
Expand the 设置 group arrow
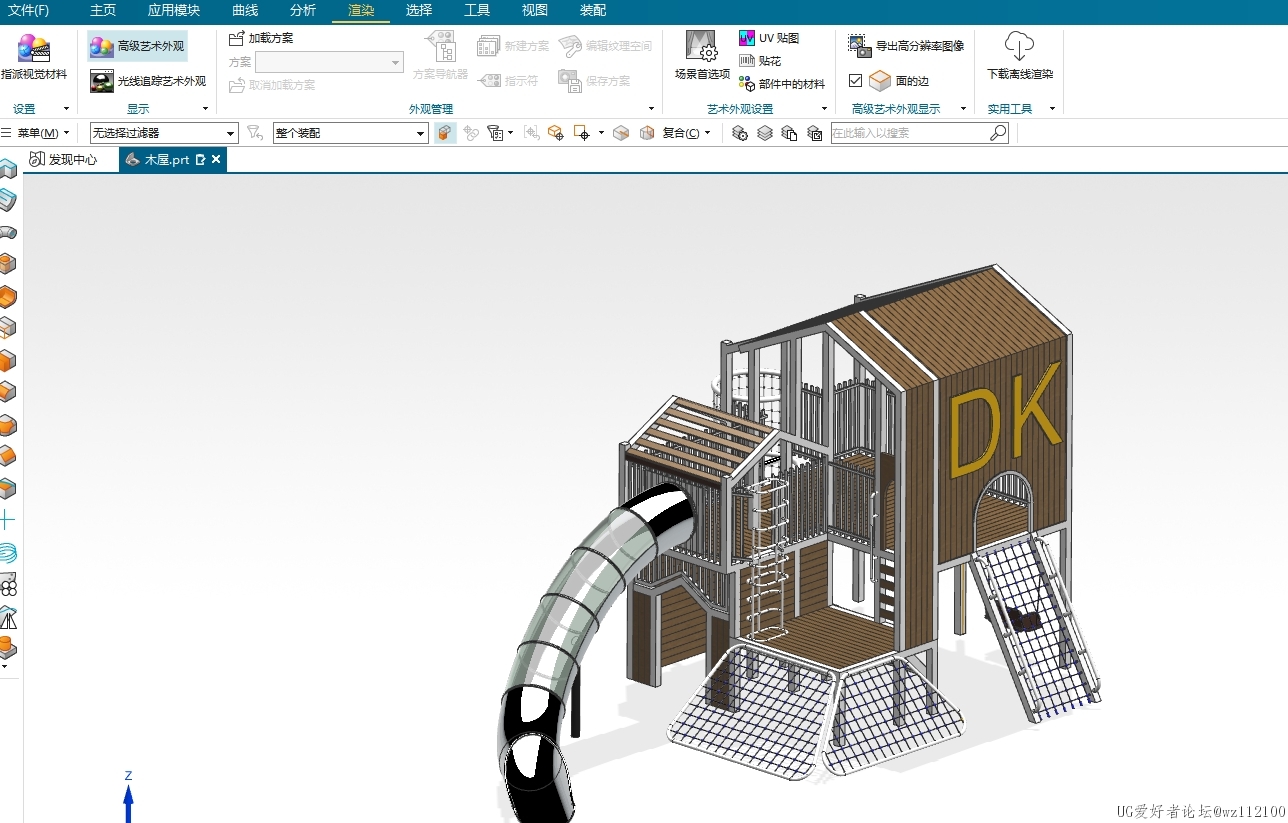(x=66, y=109)
